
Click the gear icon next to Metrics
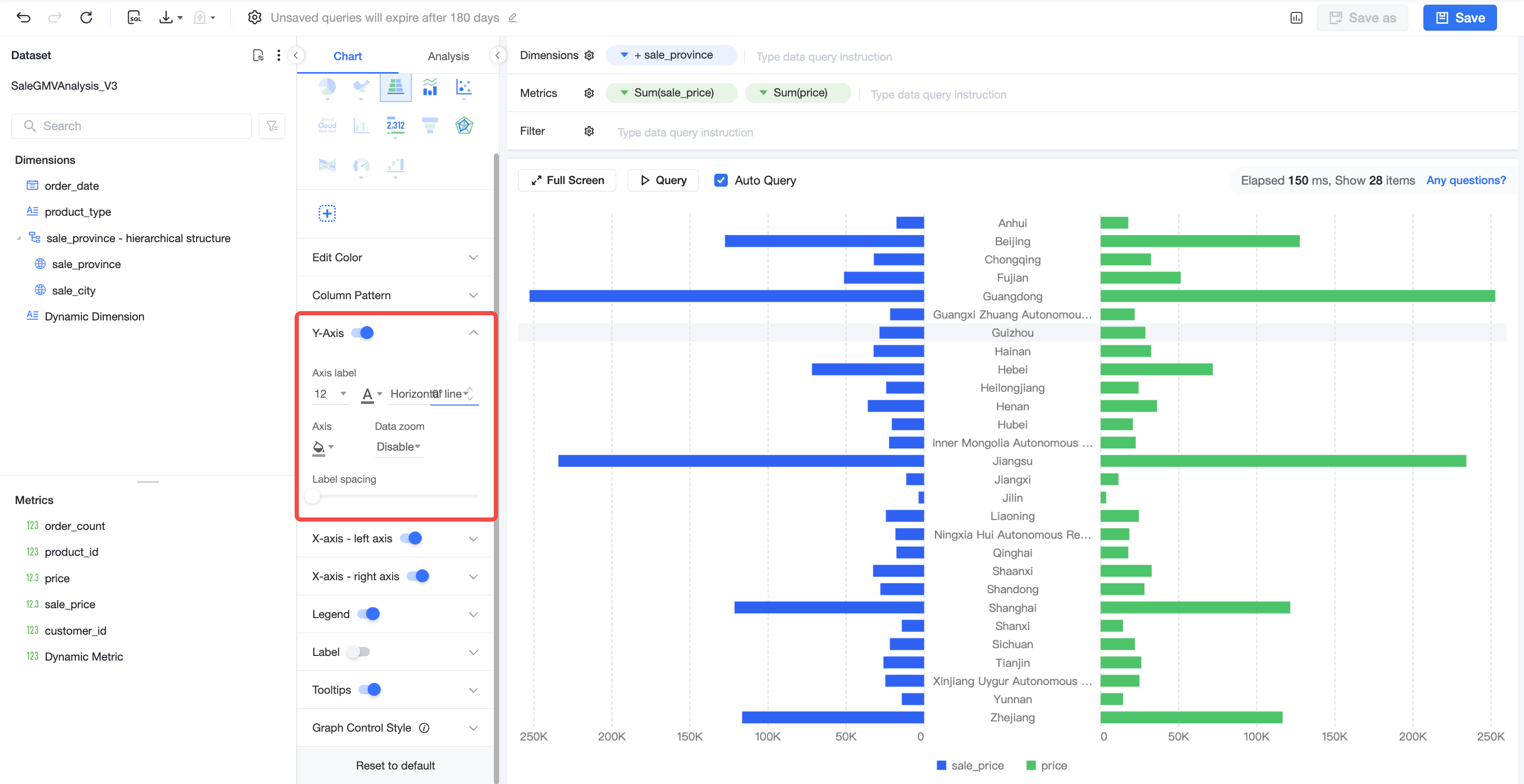(589, 93)
